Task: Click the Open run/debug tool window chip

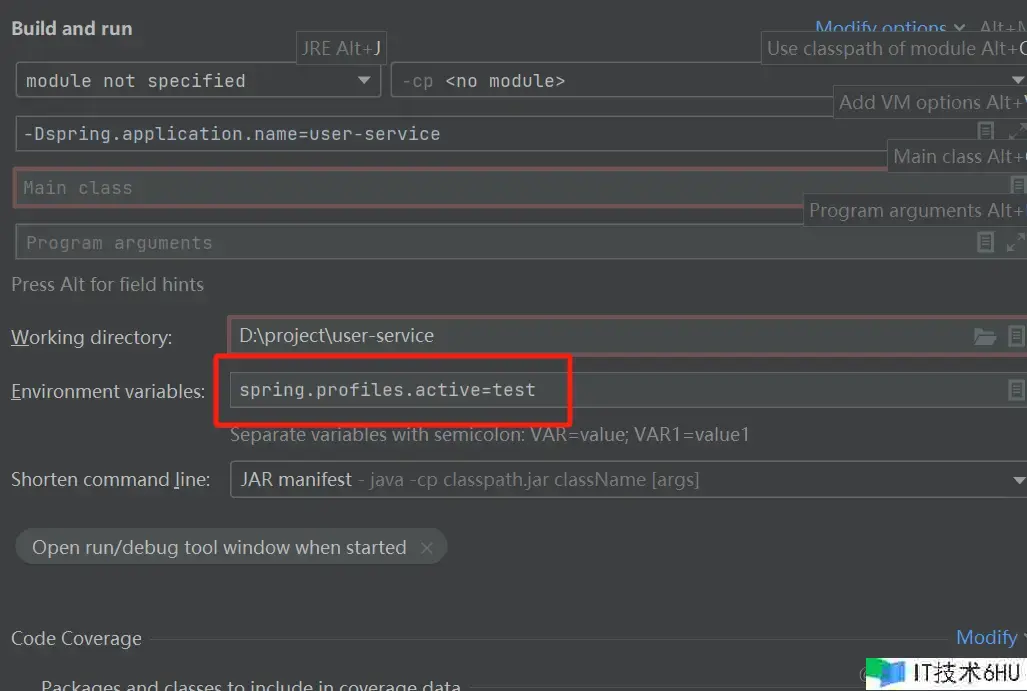Action: click(x=219, y=548)
